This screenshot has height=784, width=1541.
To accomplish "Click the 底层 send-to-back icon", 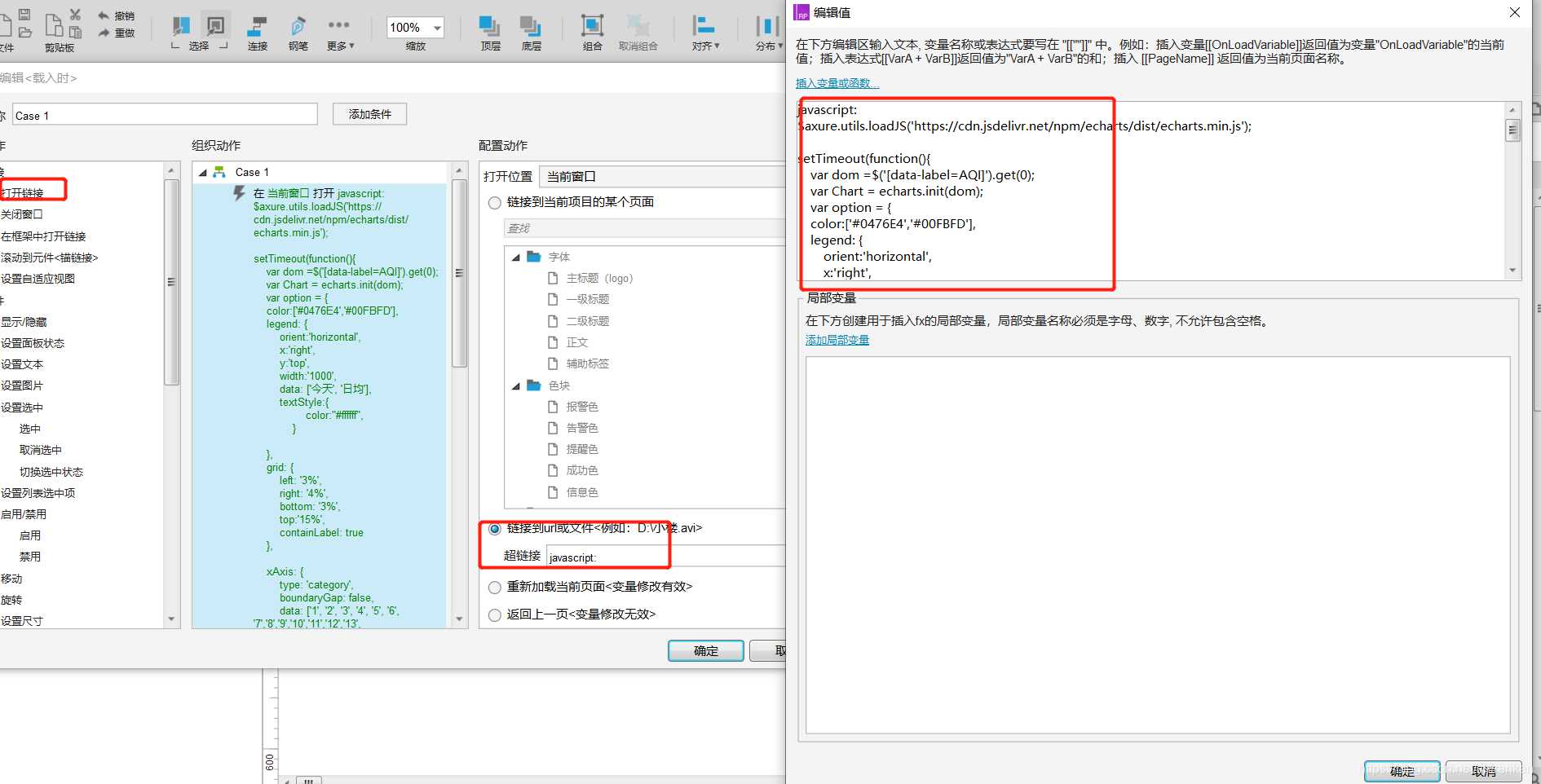I will 531,28.
